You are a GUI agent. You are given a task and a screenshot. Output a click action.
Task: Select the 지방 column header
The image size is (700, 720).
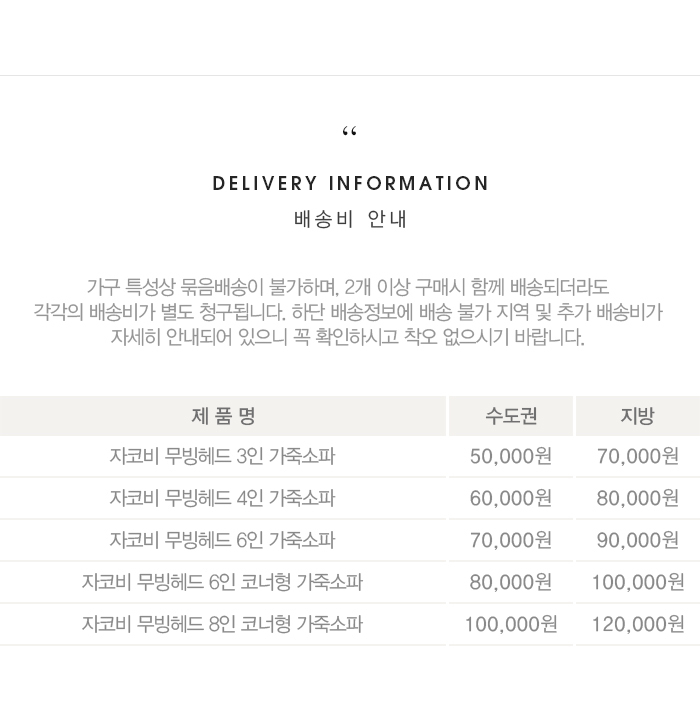637,416
